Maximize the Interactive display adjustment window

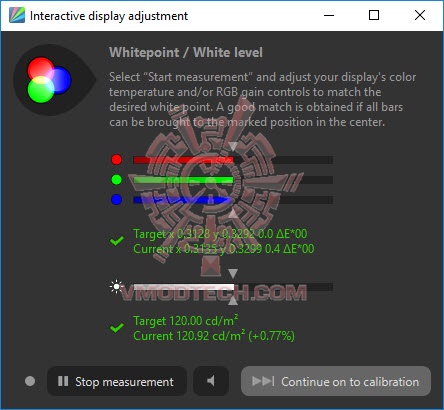click(374, 15)
